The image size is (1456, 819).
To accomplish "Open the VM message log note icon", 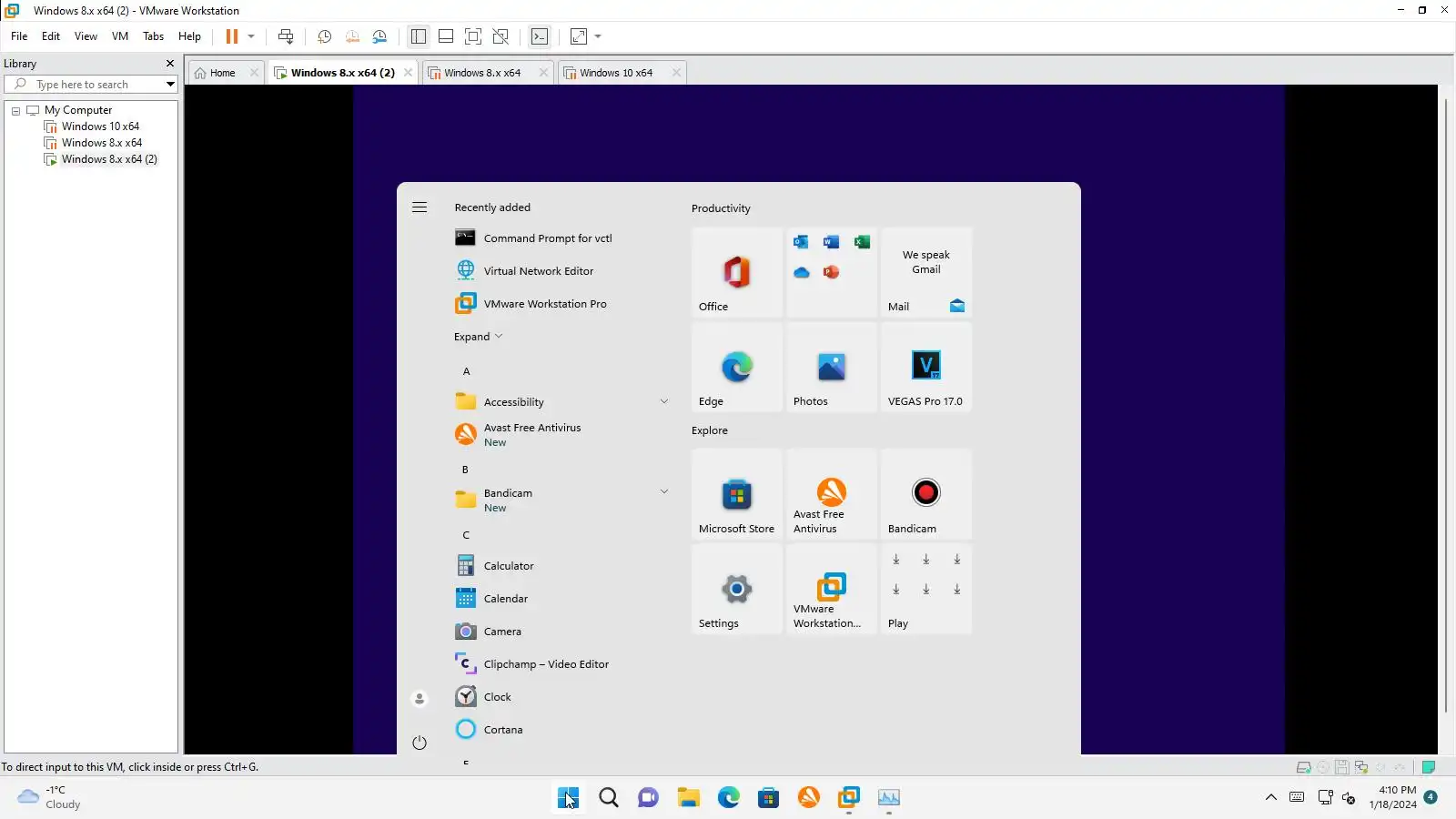I will [1429, 767].
